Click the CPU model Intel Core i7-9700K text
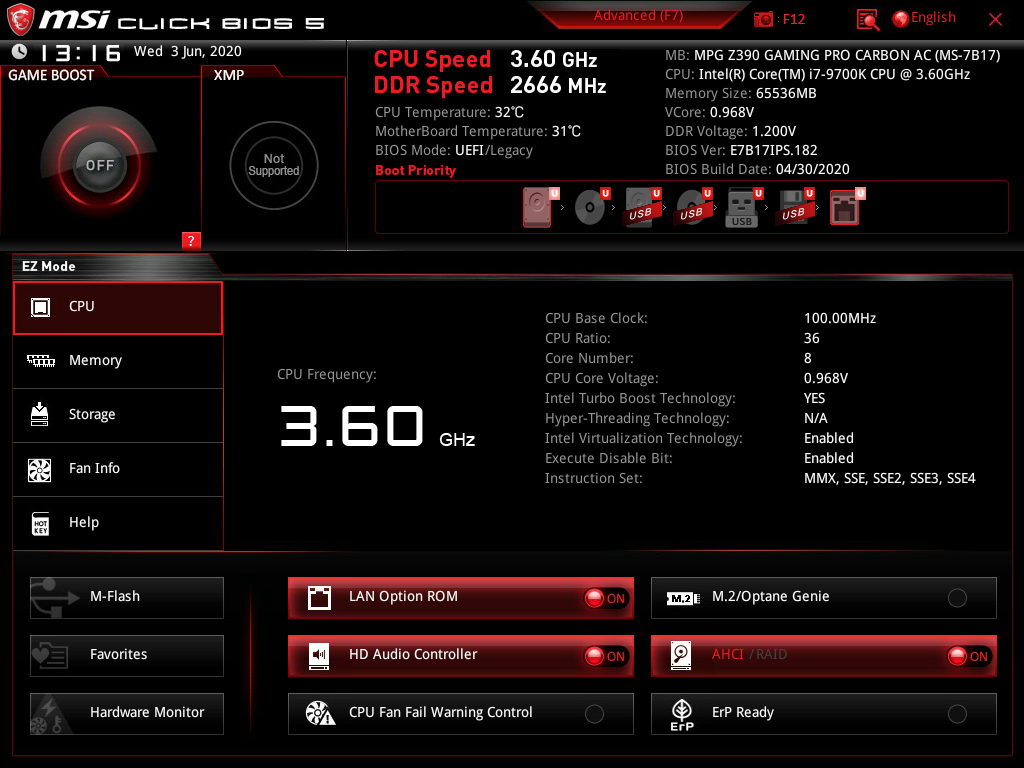 [x=834, y=74]
